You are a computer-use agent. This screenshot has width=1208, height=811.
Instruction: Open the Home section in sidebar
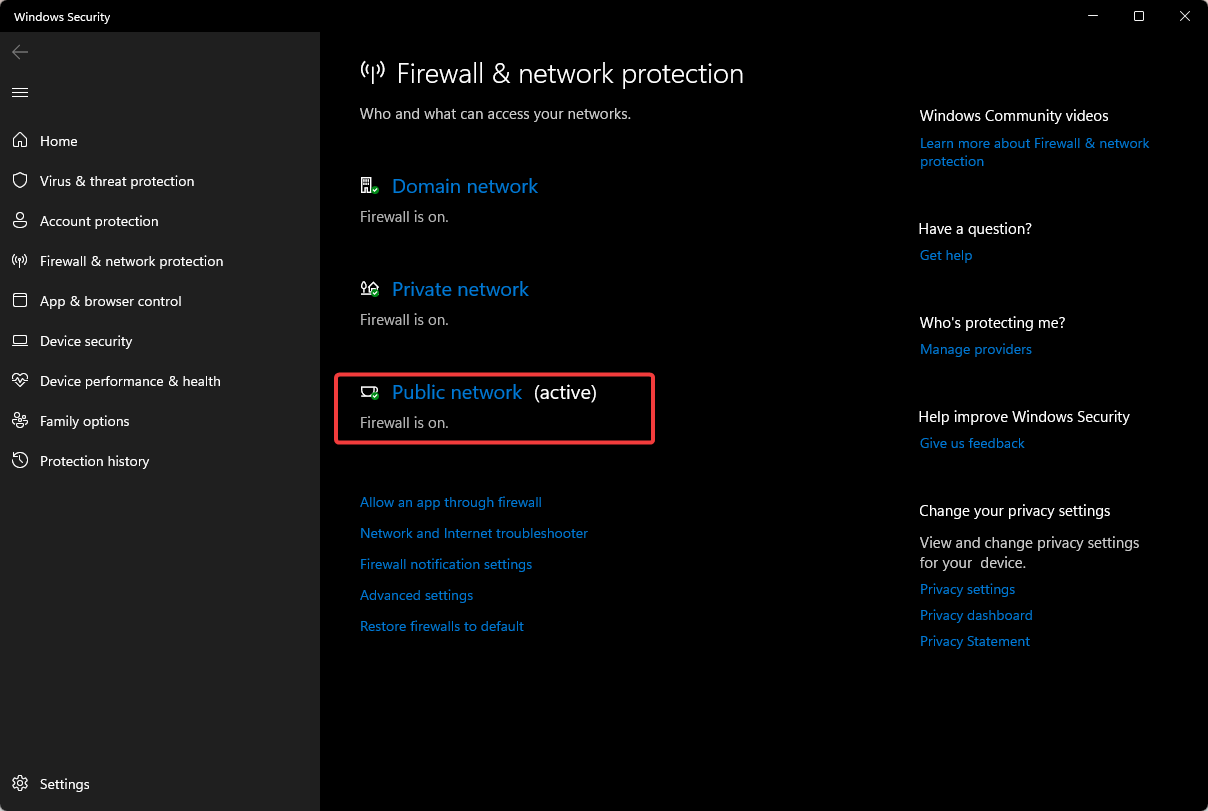pos(58,141)
